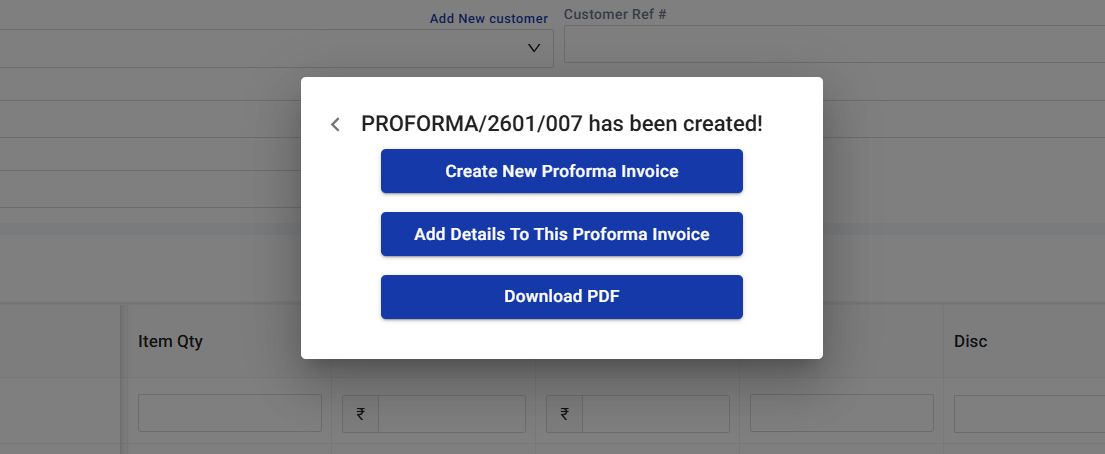Click the Disc column header
The image size is (1105, 454).
point(971,342)
